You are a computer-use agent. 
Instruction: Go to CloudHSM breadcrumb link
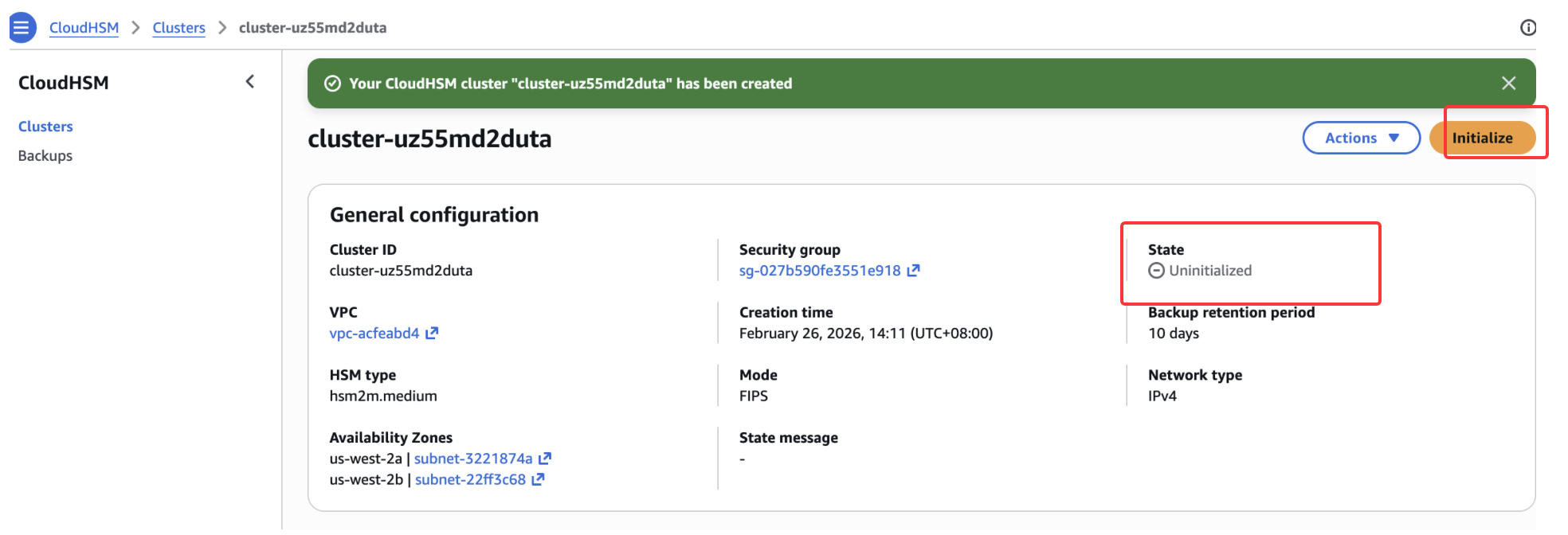point(84,28)
